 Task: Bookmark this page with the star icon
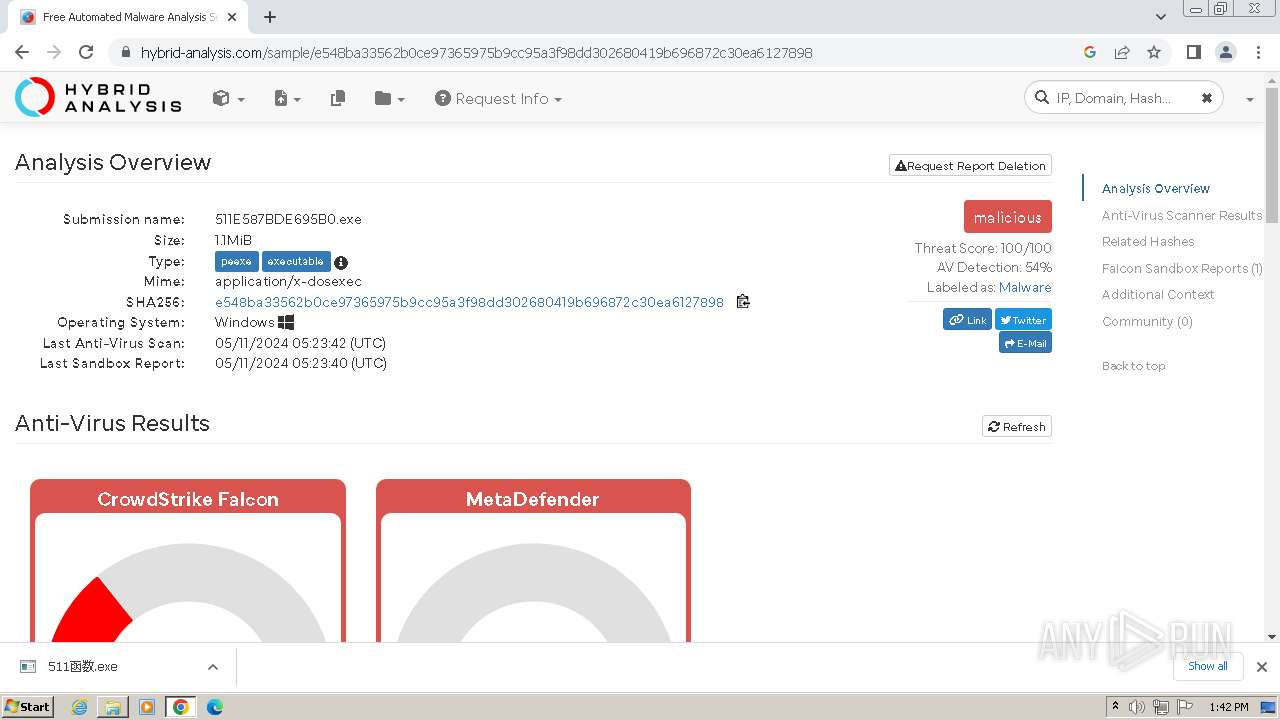click(x=1154, y=52)
